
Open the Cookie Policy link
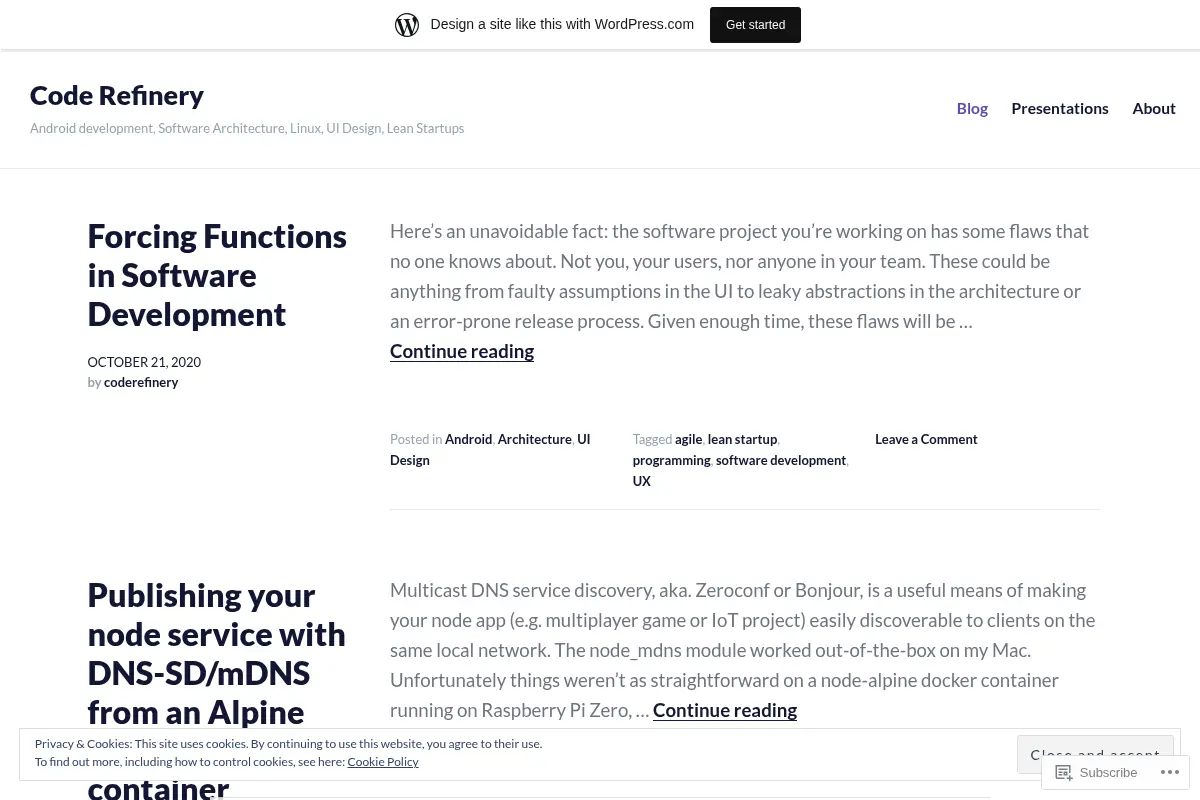pyautogui.click(x=383, y=762)
